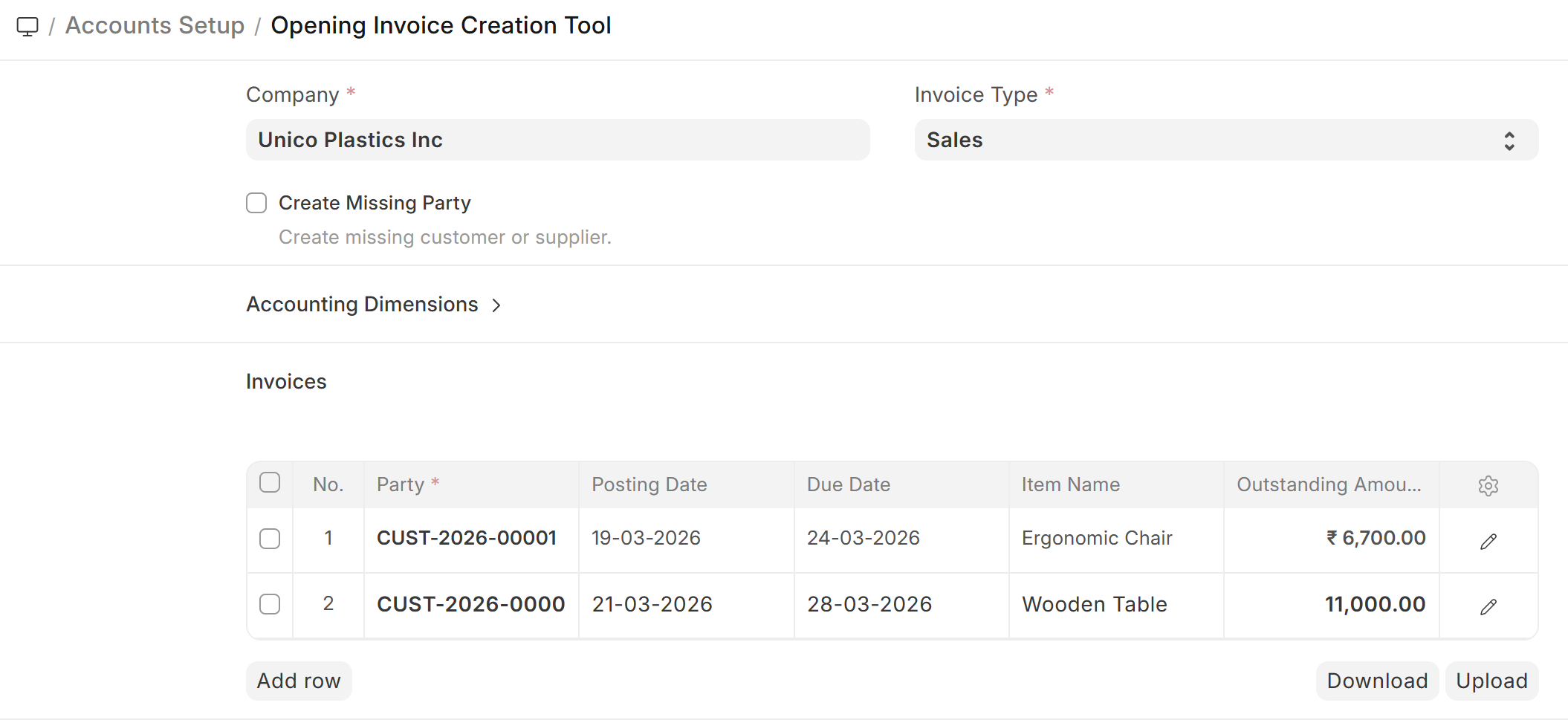Click the Company input field

click(x=557, y=140)
